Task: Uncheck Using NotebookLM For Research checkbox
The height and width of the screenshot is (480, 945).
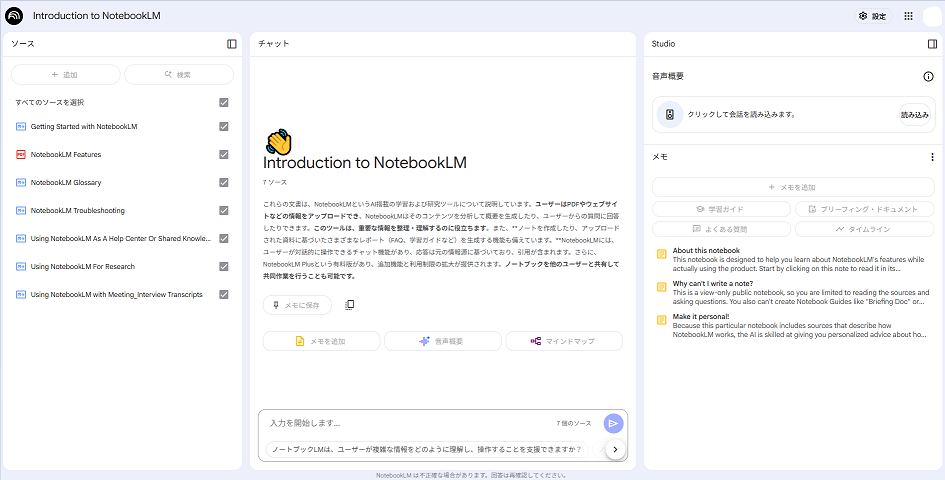Action: (224, 267)
